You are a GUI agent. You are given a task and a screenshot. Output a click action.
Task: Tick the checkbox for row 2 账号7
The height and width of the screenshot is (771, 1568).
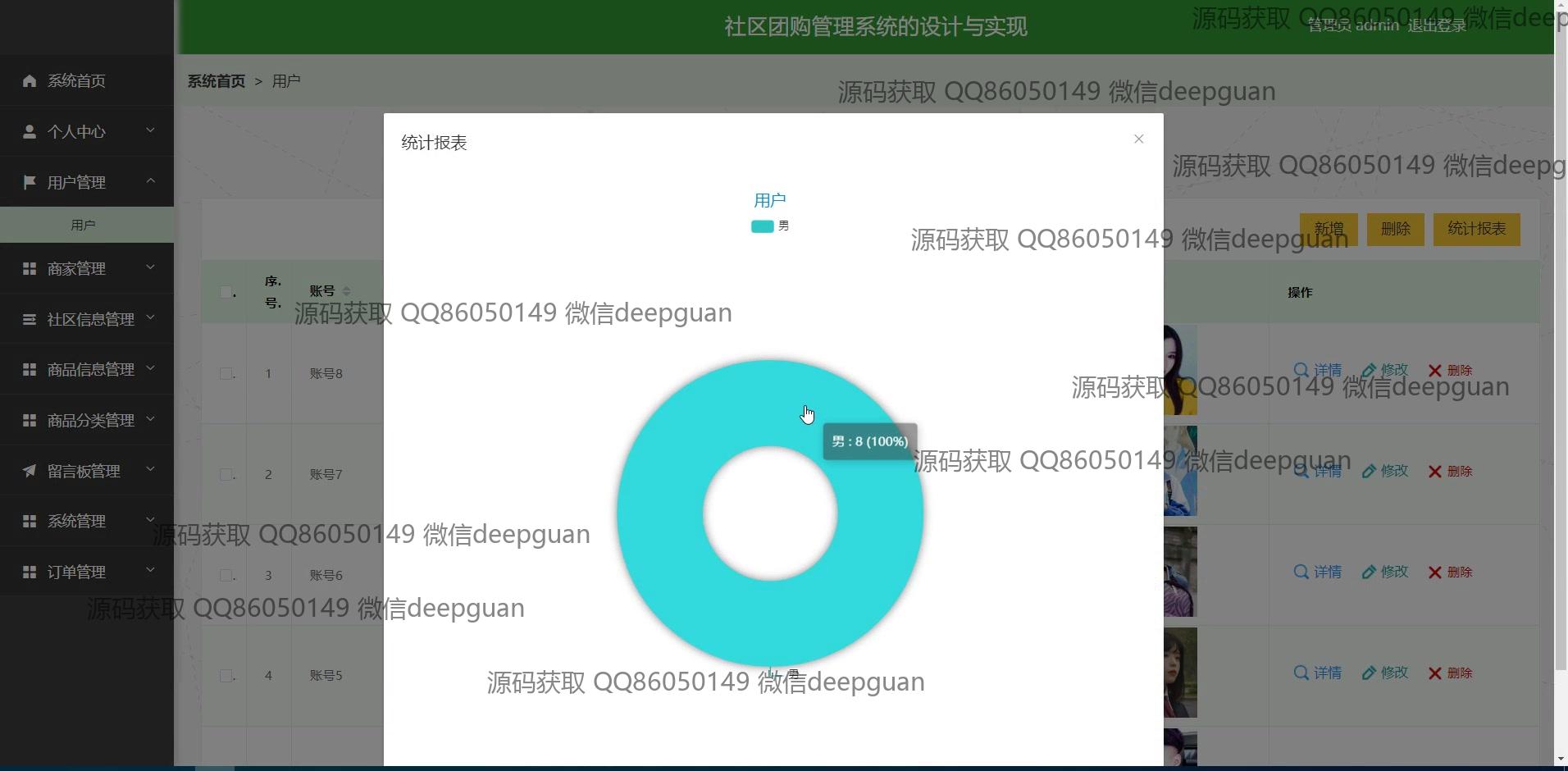coord(226,475)
